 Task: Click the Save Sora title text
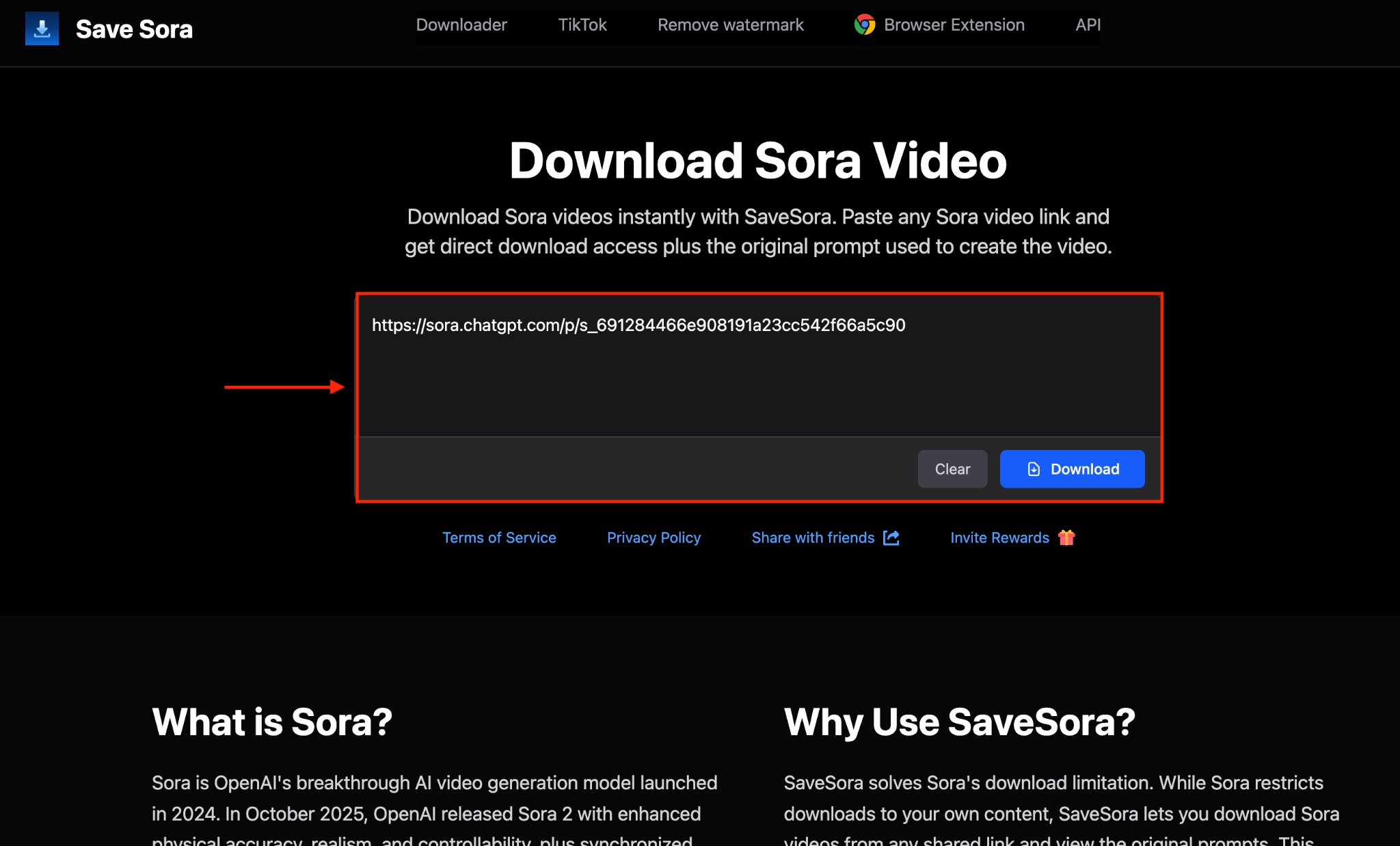tap(135, 29)
